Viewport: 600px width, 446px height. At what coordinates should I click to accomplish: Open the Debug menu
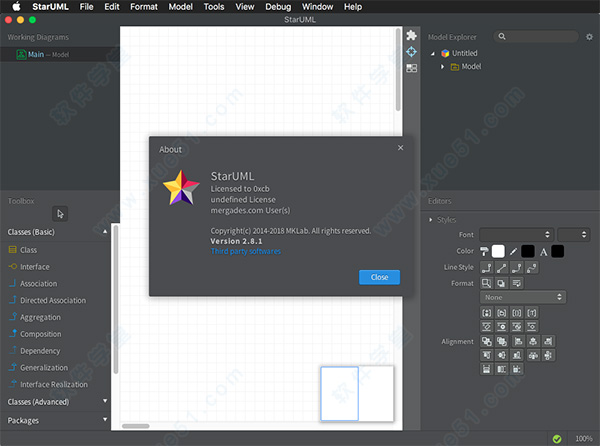[278, 7]
